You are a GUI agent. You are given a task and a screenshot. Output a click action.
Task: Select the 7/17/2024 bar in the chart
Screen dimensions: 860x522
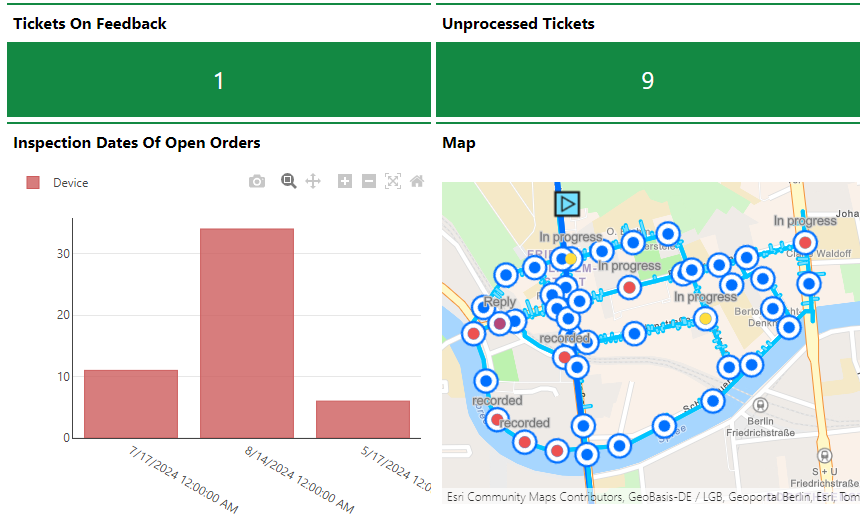click(x=131, y=404)
